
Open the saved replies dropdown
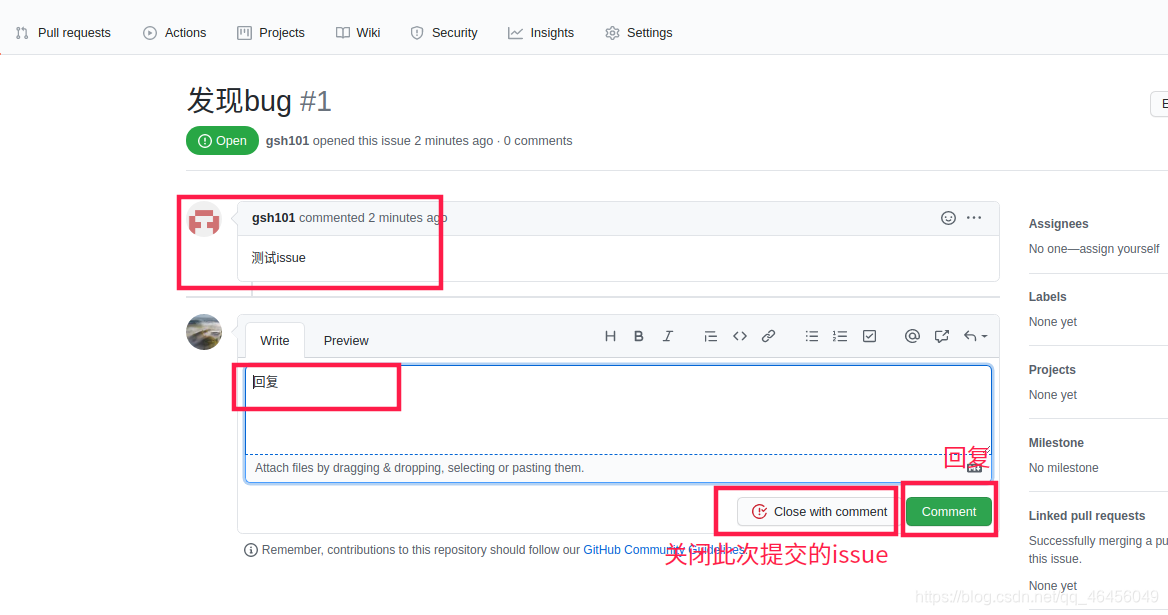coord(975,337)
